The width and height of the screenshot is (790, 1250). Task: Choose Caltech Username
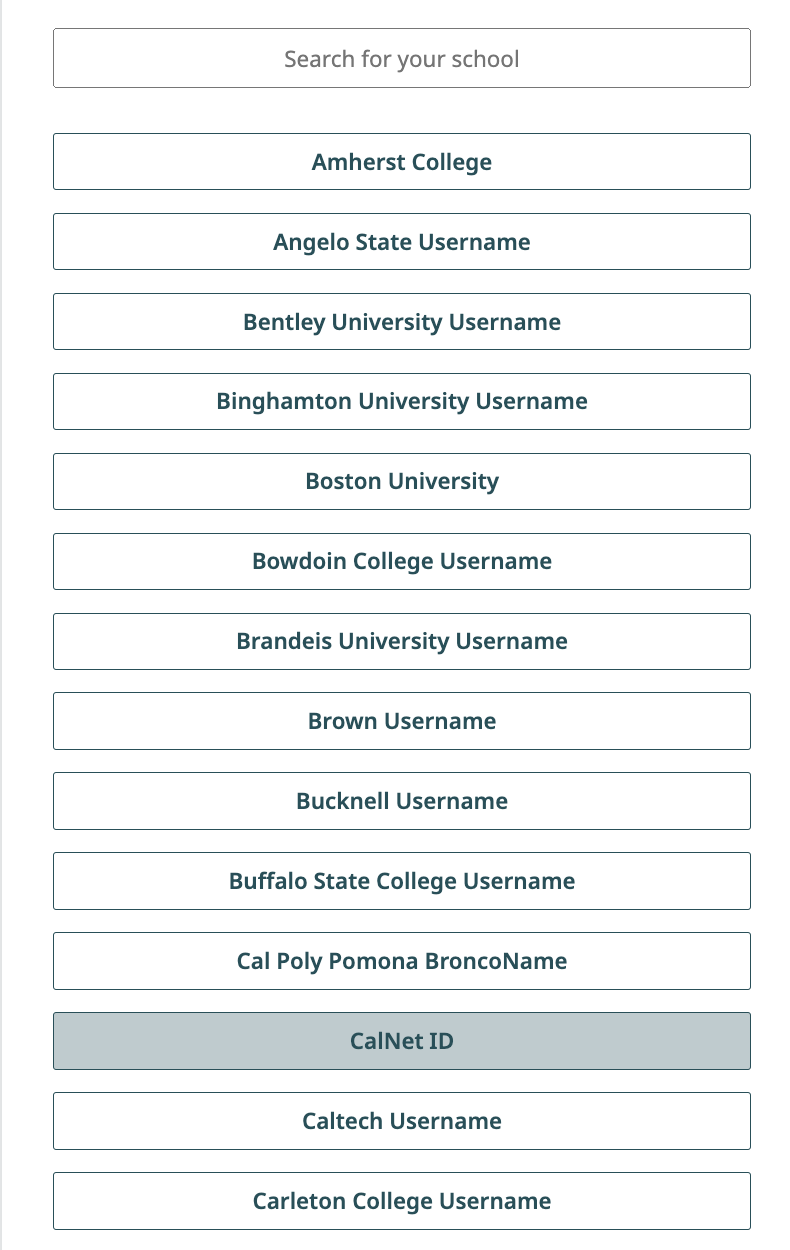point(401,1122)
